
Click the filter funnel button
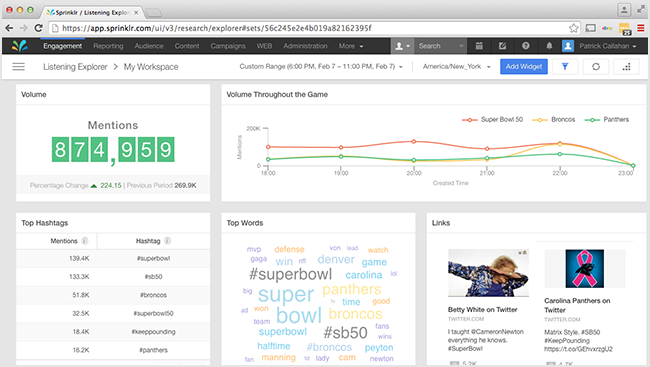click(565, 66)
